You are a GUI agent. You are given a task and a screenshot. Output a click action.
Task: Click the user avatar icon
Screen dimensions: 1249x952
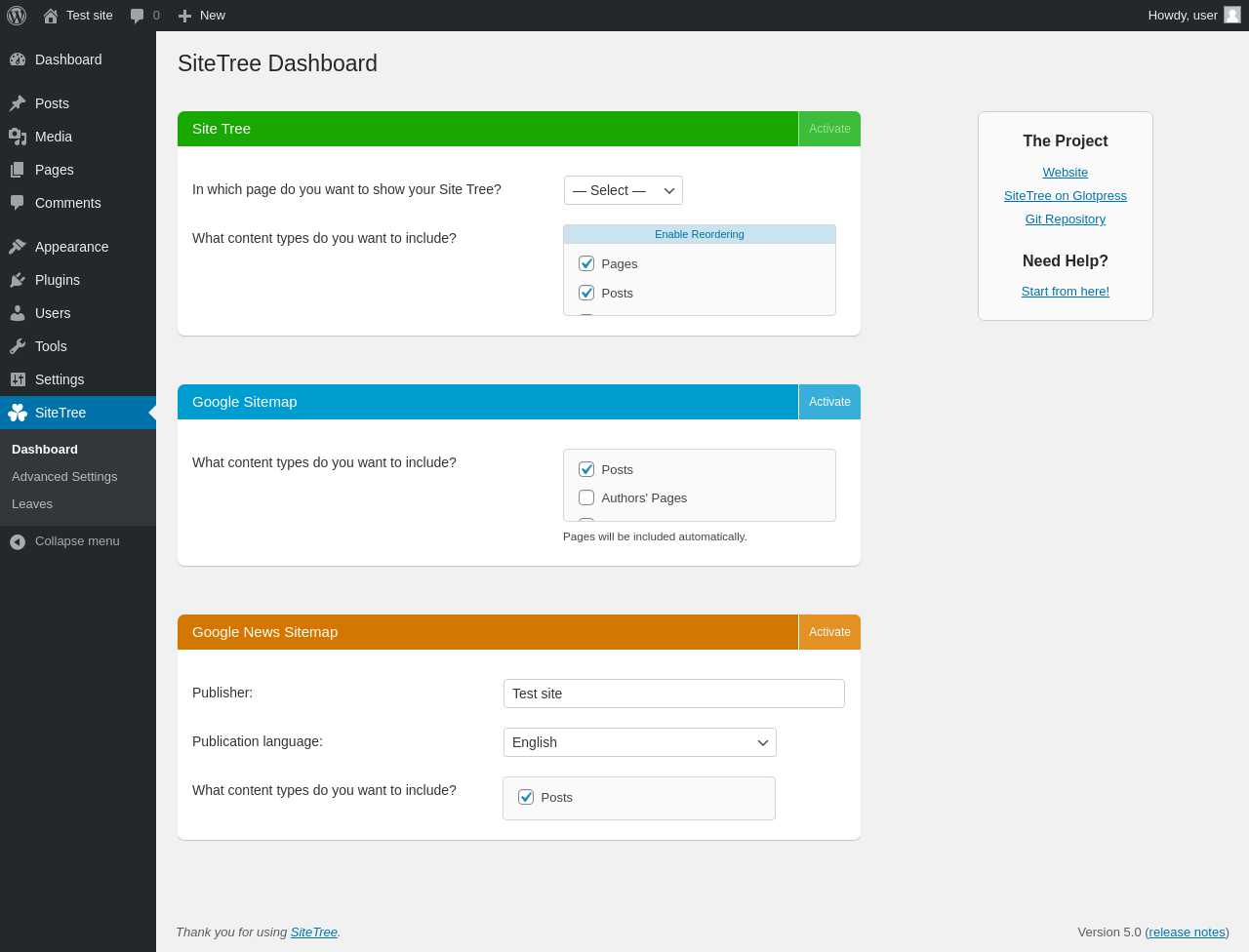coord(1232,15)
